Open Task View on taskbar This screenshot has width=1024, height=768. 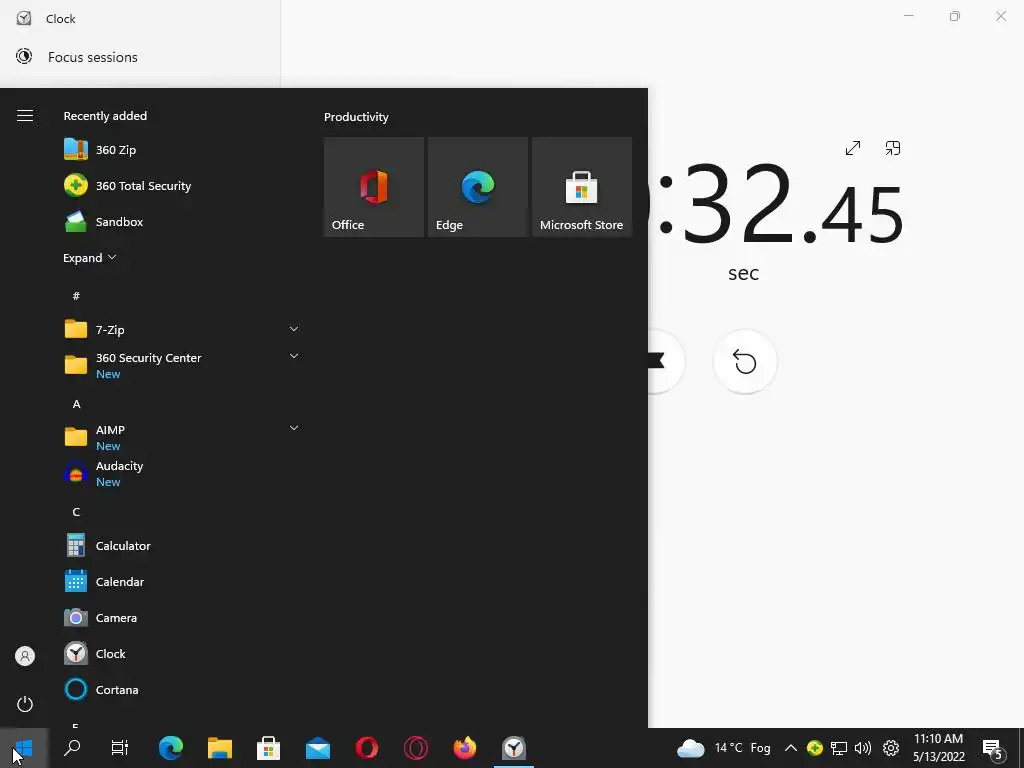120,748
